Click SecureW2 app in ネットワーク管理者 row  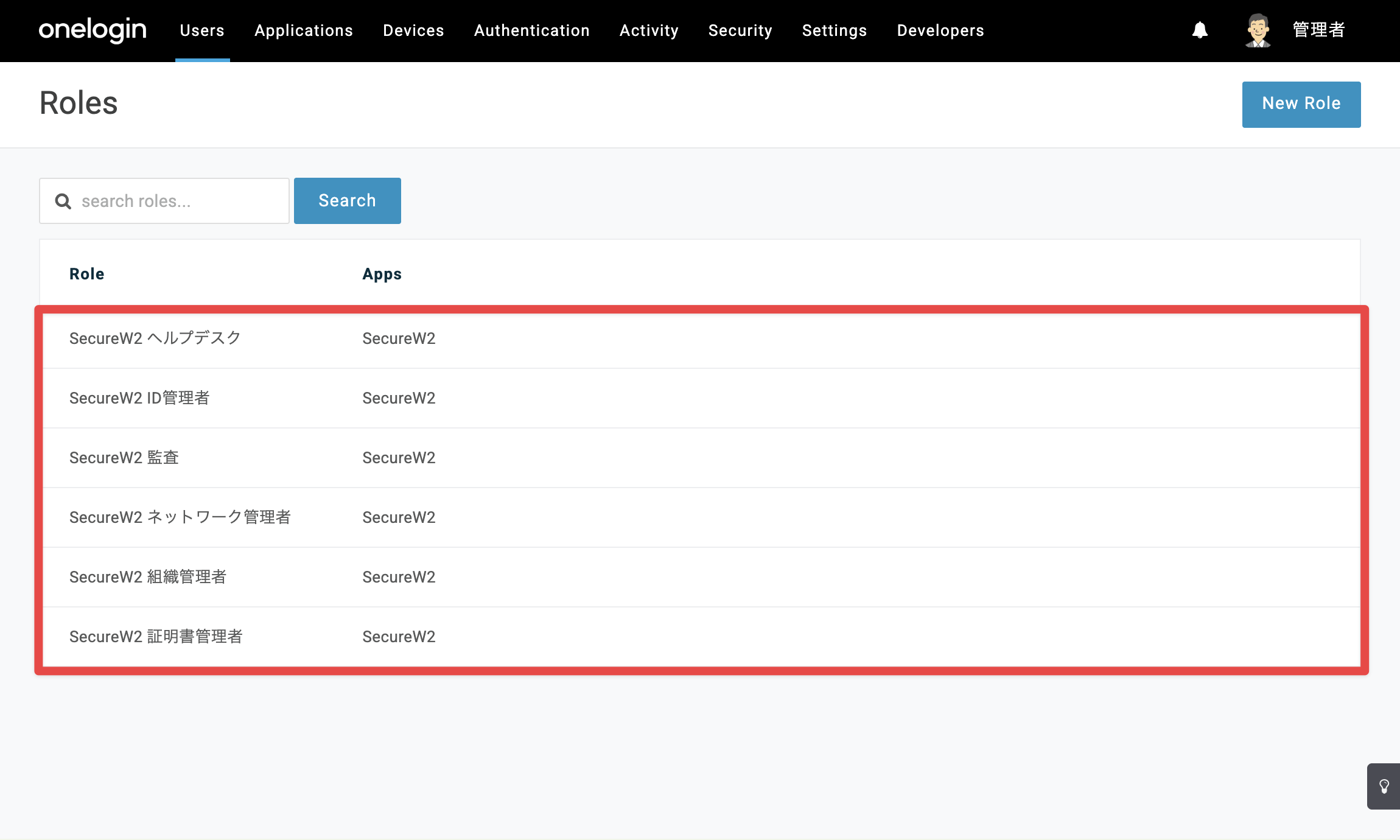(399, 517)
